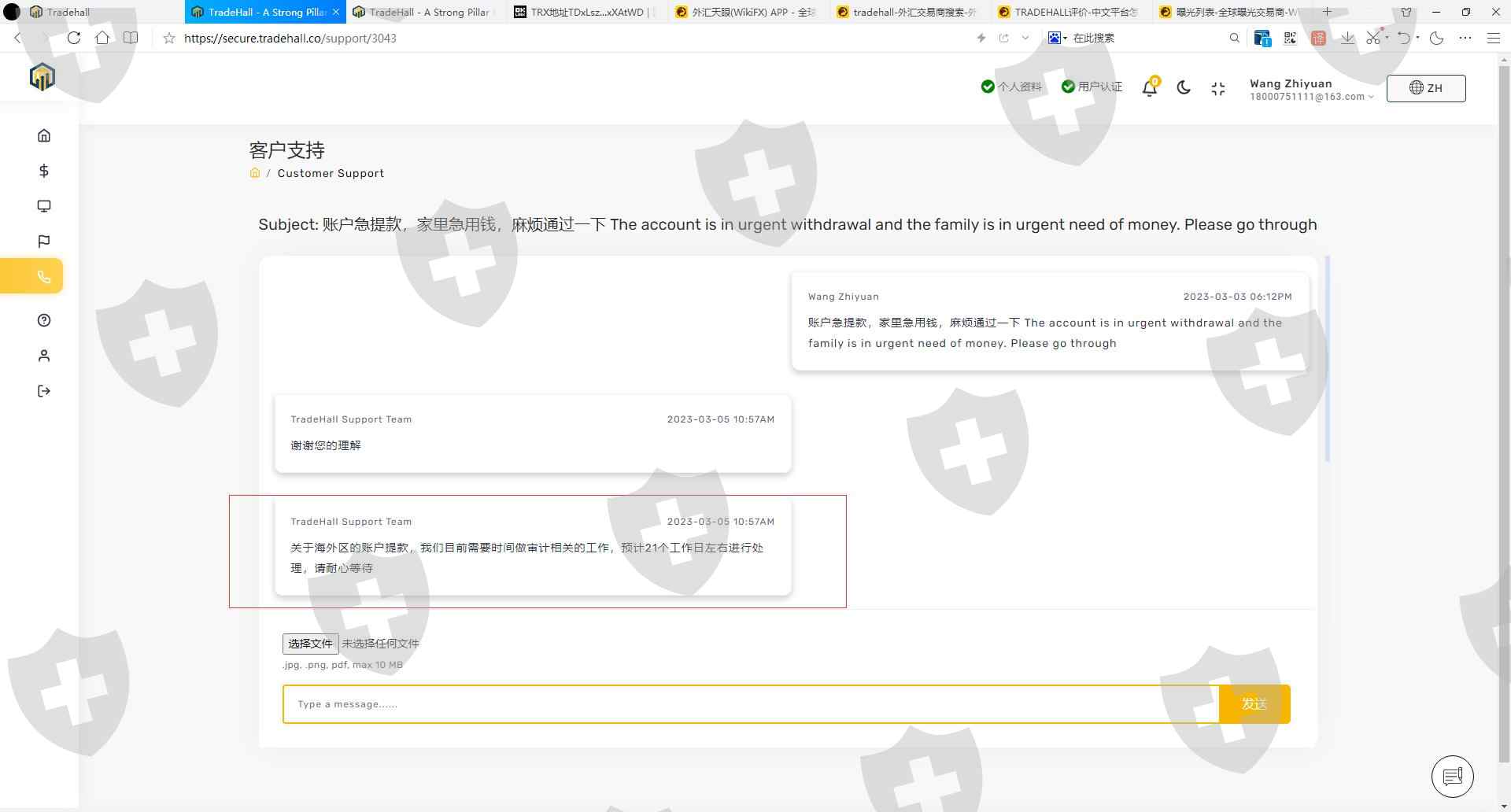Open the question mark help icon in sidebar
The width and height of the screenshot is (1511, 812).
click(x=44, y=320)
